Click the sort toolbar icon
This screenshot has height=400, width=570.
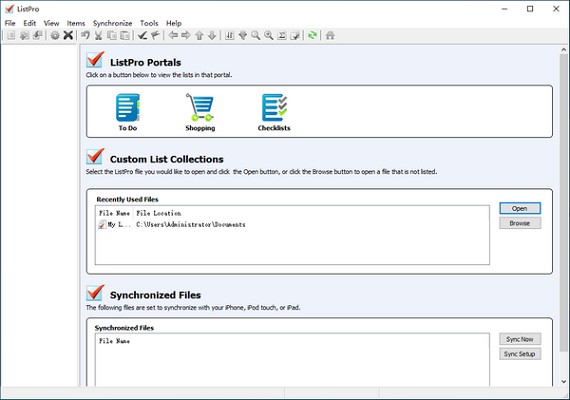tap(229, 35)
